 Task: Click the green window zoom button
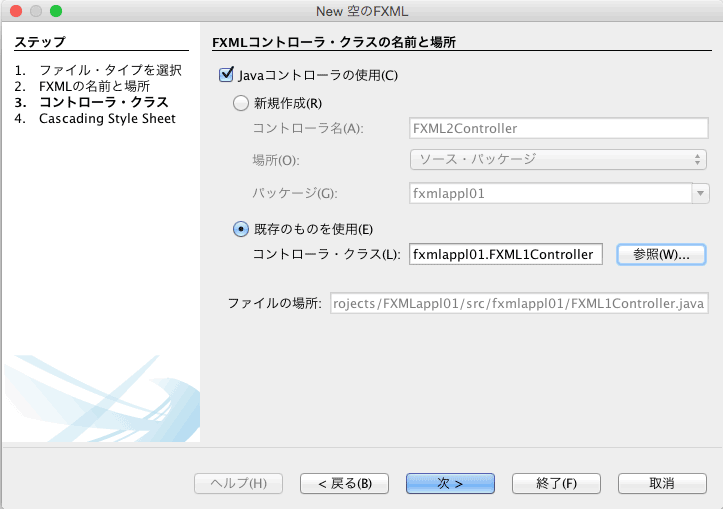[x=56, y=11]
